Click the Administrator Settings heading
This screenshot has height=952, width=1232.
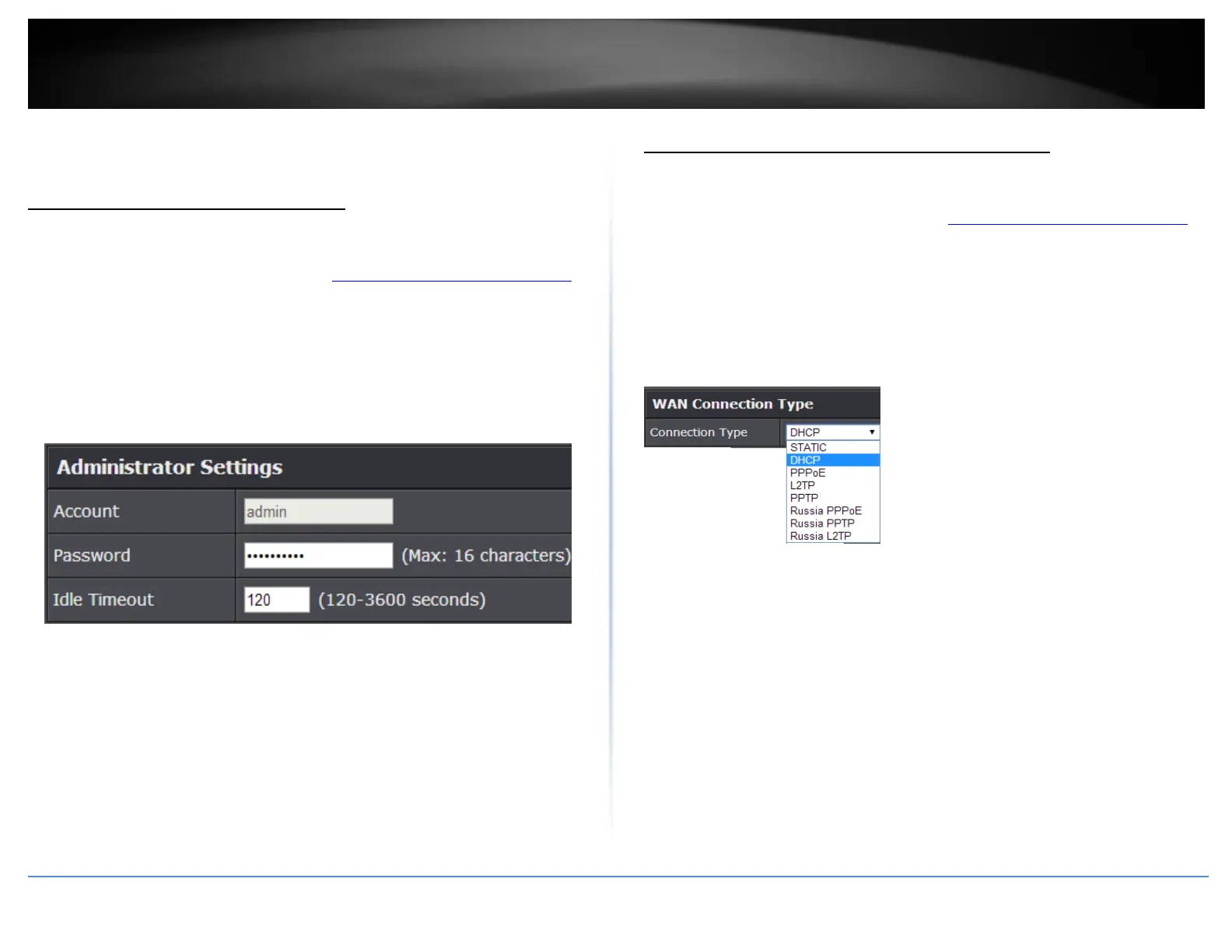[x=170, y=467]
